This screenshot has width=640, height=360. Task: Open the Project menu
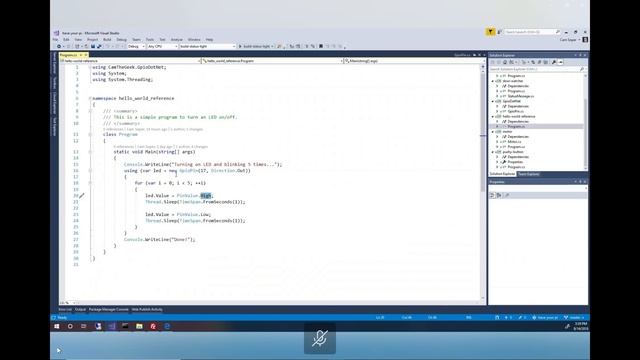tap(92, 40)
